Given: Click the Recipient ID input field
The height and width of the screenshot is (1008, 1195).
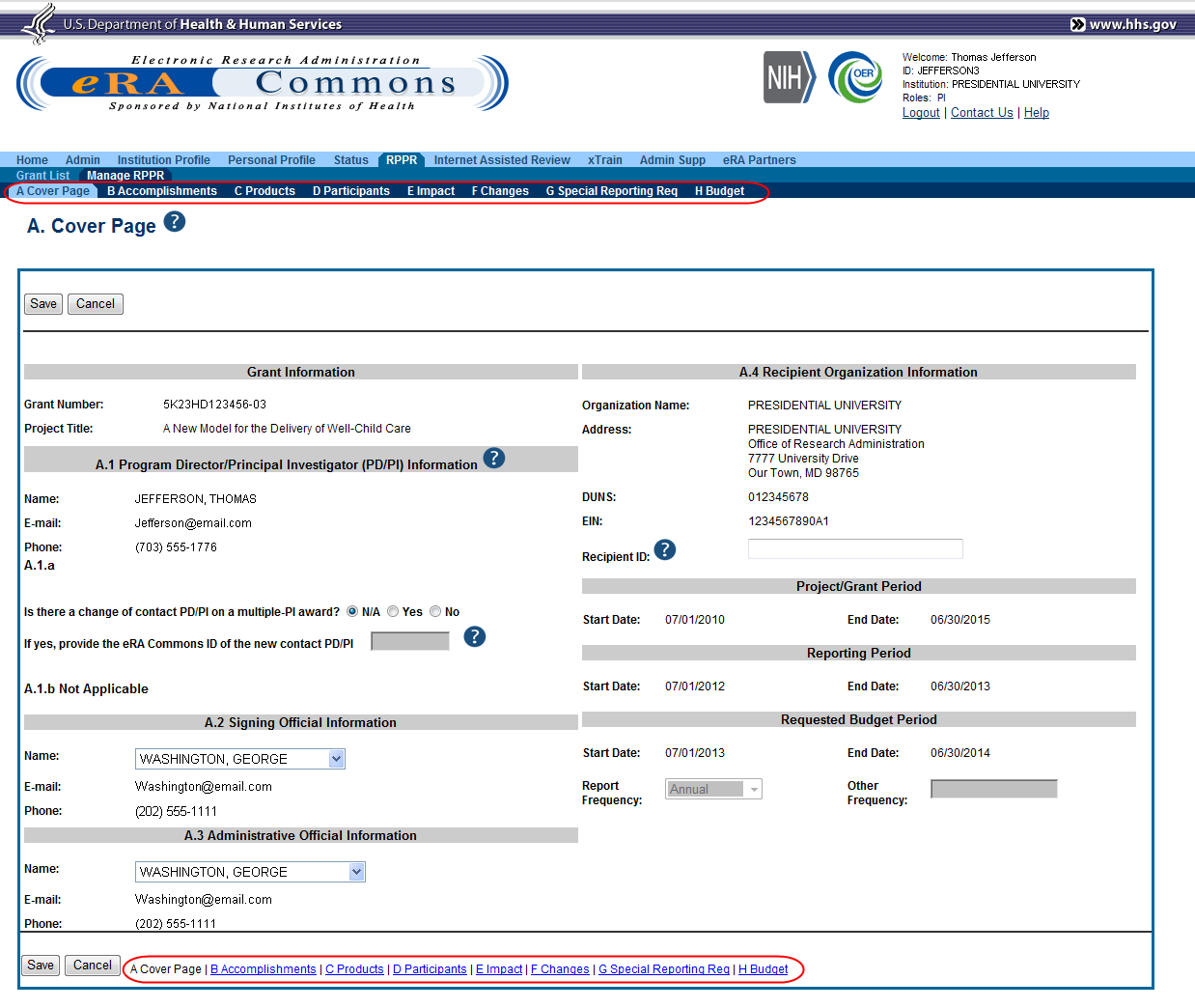Looking at the screenshot, I should point(855,548).
